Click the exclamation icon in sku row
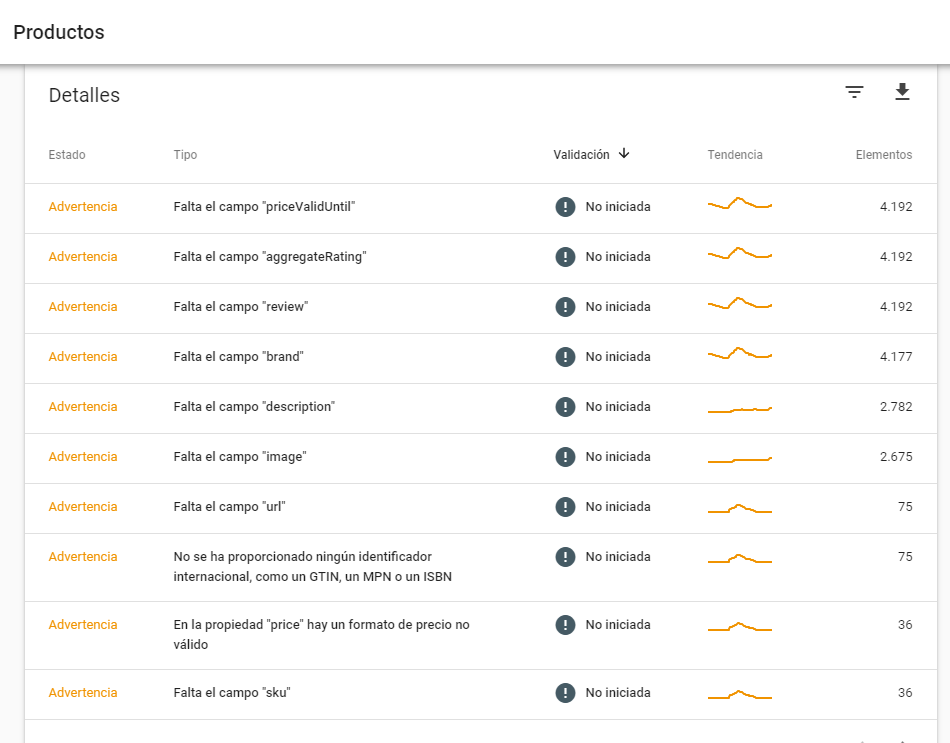The image size is (950, 743). point(565,693)
